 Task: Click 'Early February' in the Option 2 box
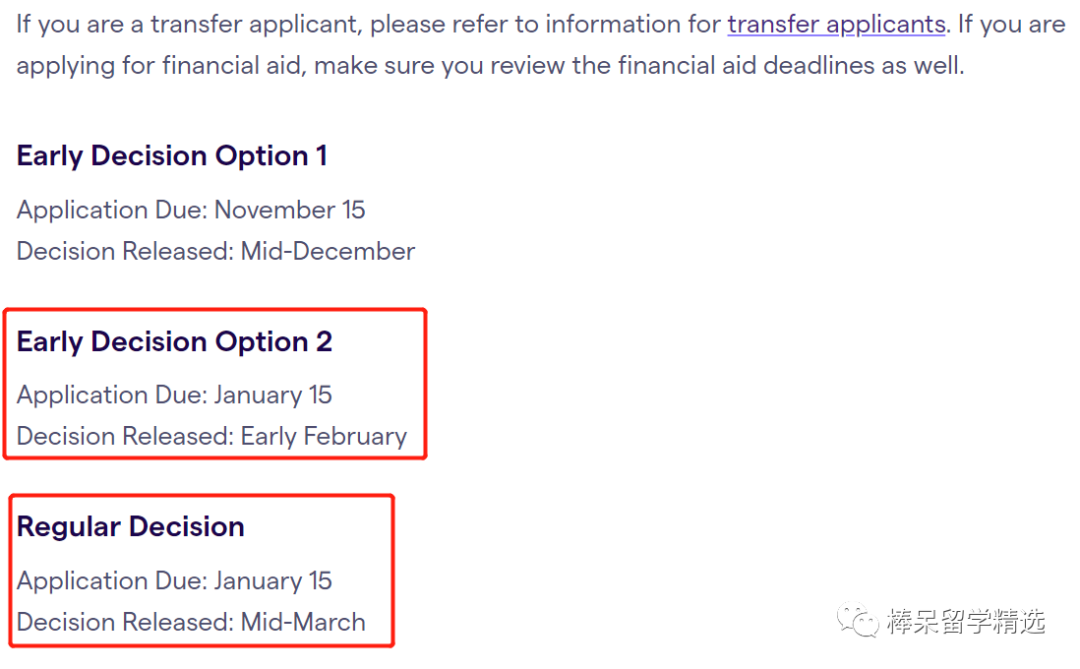pyautogui.click(x=324, y=436)
